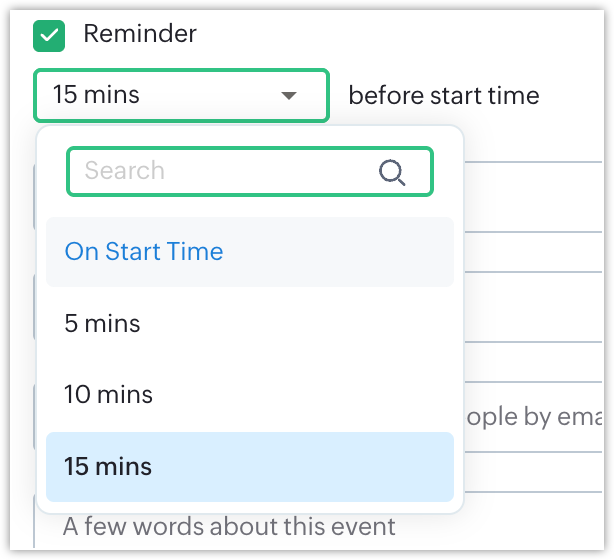Click the reminder time combo box showing 15 mins
This screenshot has height=560, width=614.
point(181,96)
